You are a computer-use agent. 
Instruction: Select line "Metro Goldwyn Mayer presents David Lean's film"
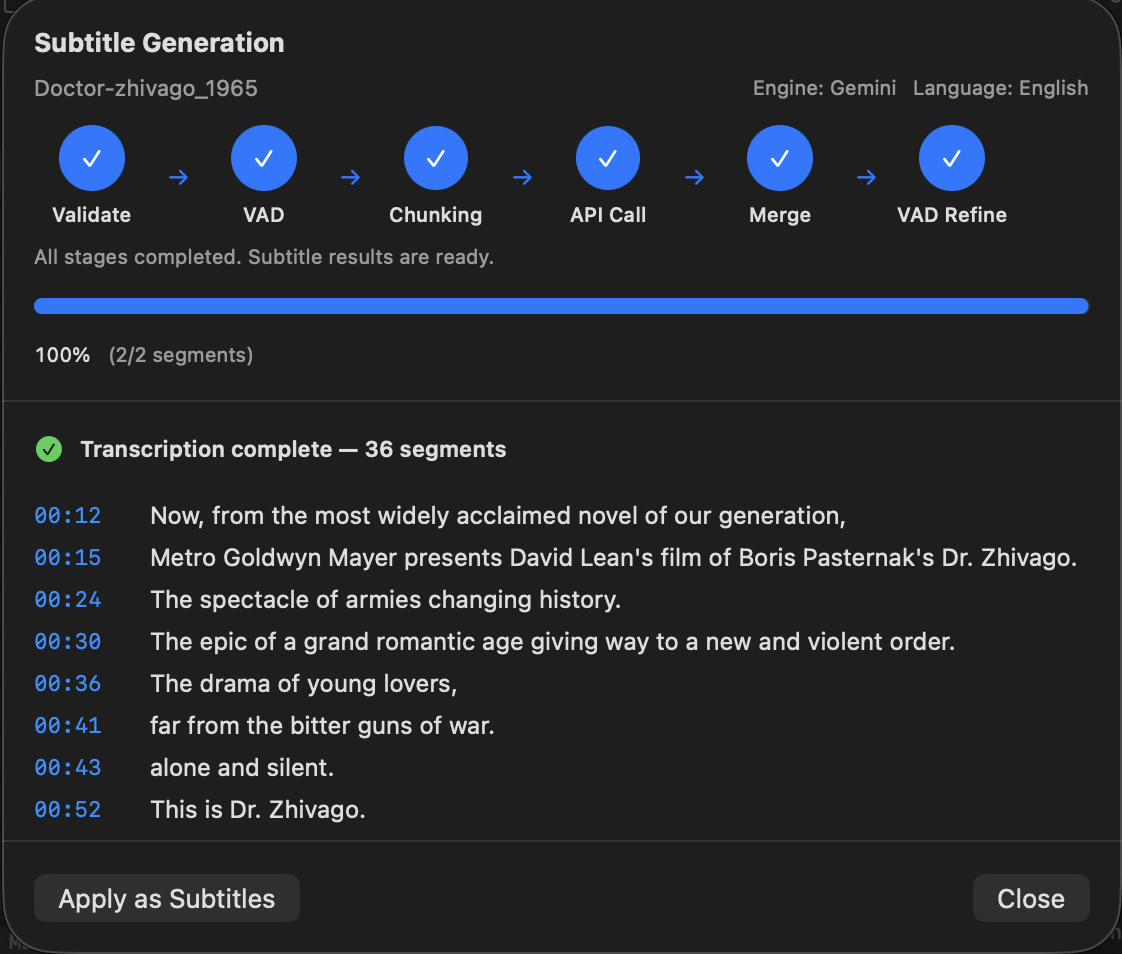pos(613,558)
